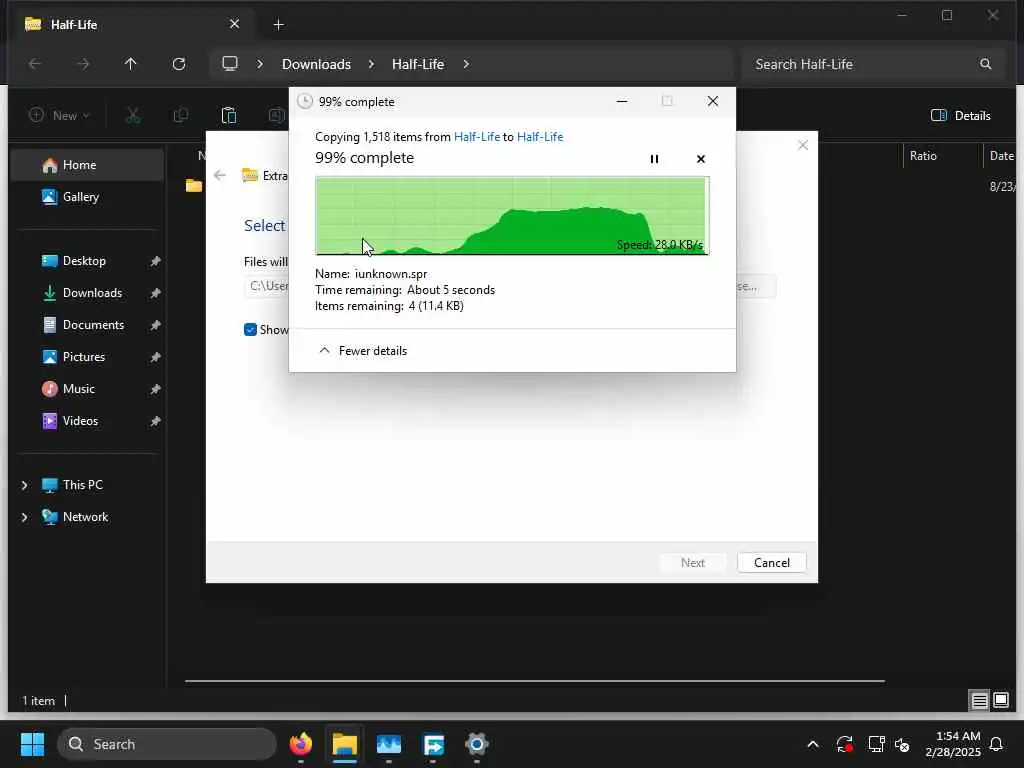Select Network in the sidebar

point(86,517)
